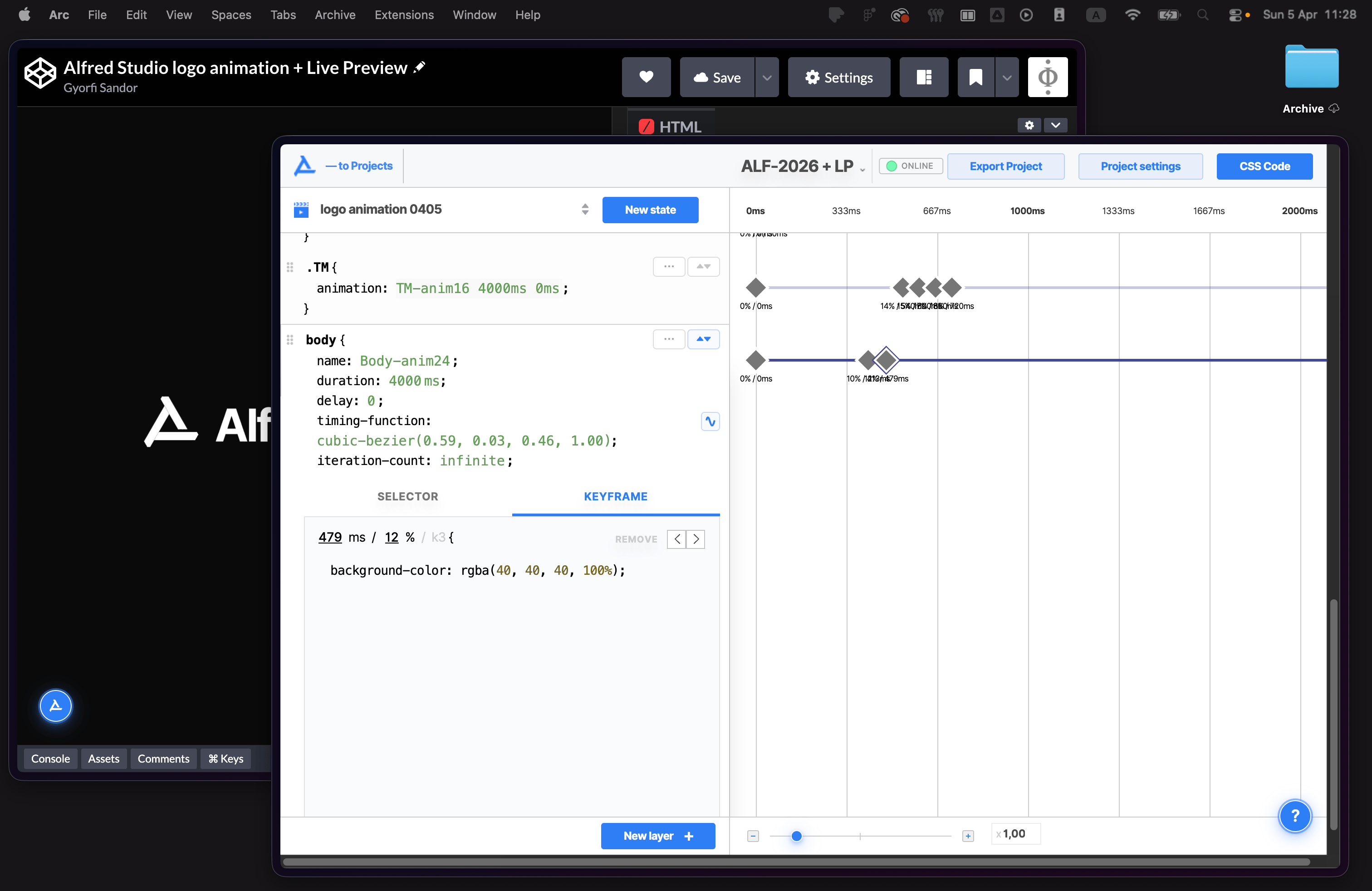Viewport: 1372px width, 891px height.
Task: Open the body rule three-dots menu
Action: [669, 339]
